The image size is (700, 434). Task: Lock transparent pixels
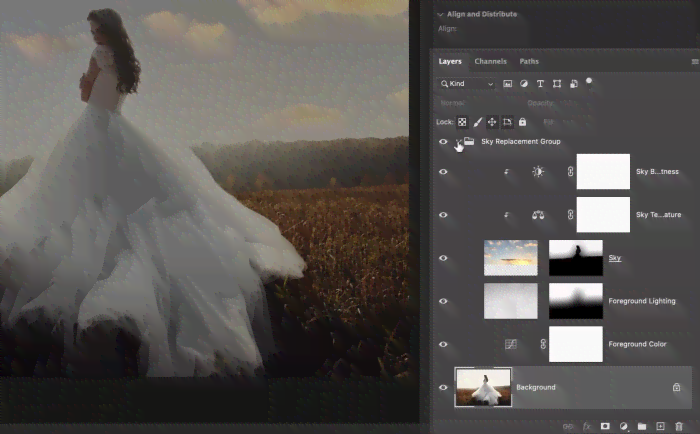462,122
